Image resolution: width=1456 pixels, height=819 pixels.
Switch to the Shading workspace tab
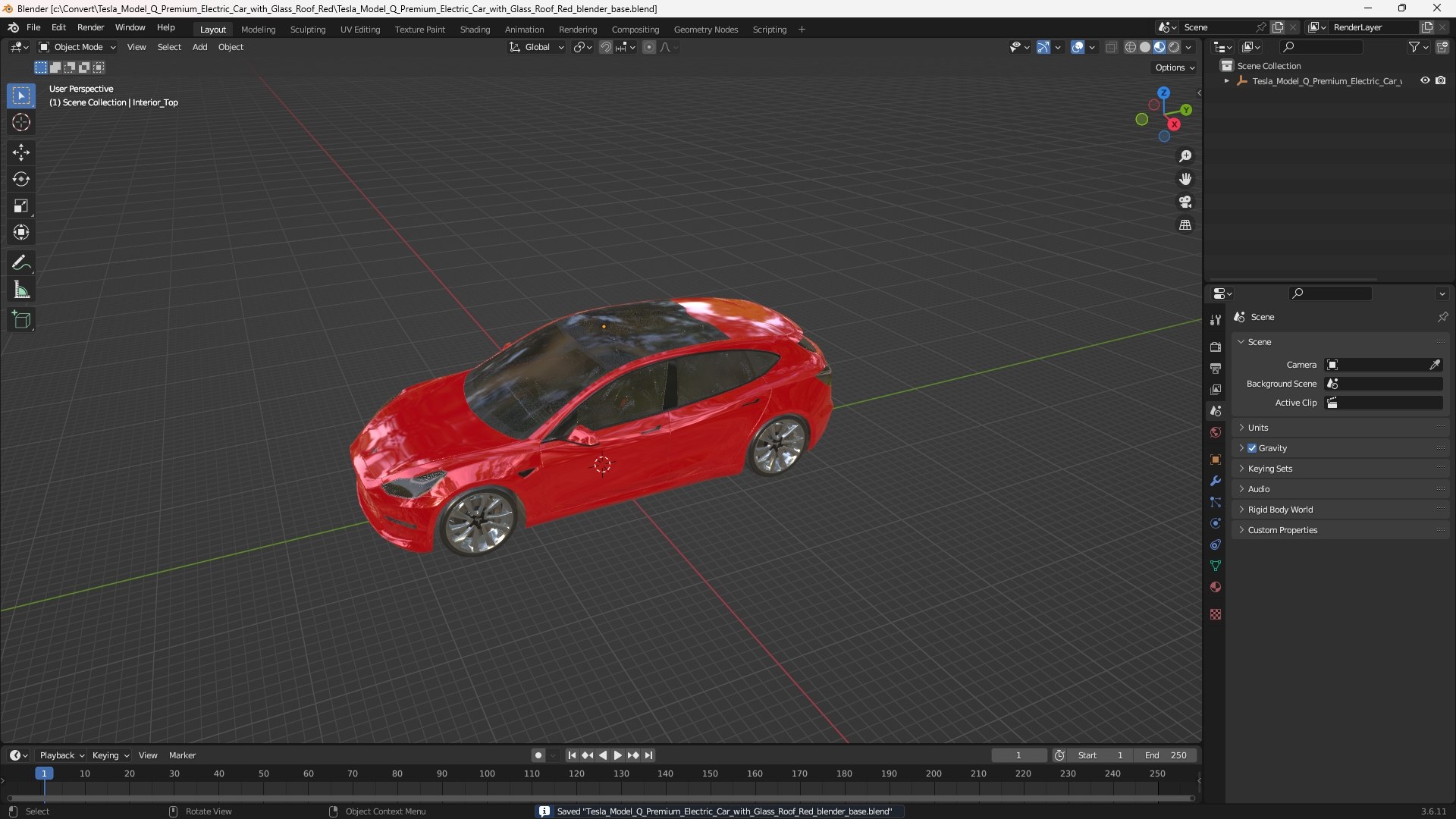pos(475,30)
